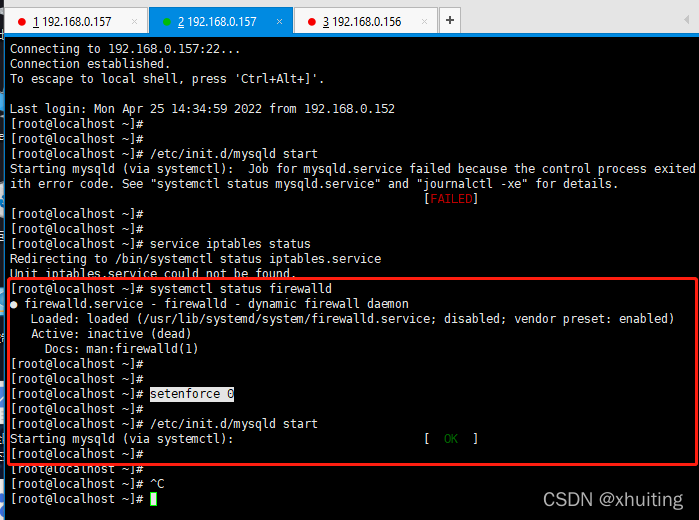Add a new session tab with plus button
699x520 pixels.
click(x=450, y=20)
